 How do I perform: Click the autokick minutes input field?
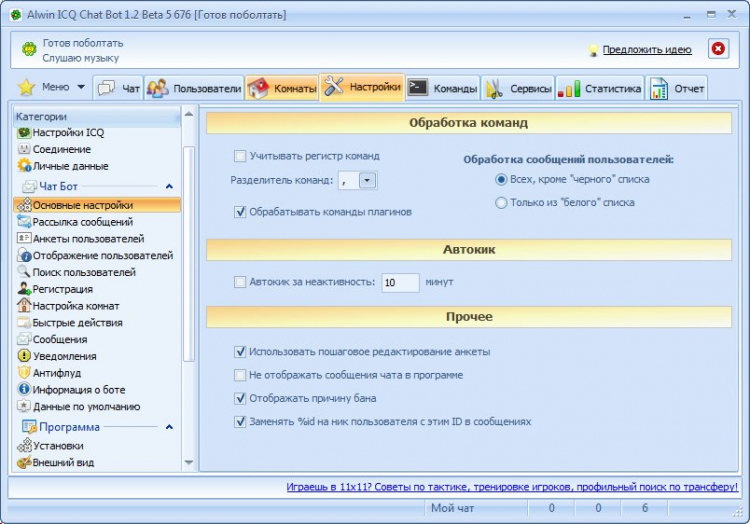pyautogui.click(x=400, y=283)
